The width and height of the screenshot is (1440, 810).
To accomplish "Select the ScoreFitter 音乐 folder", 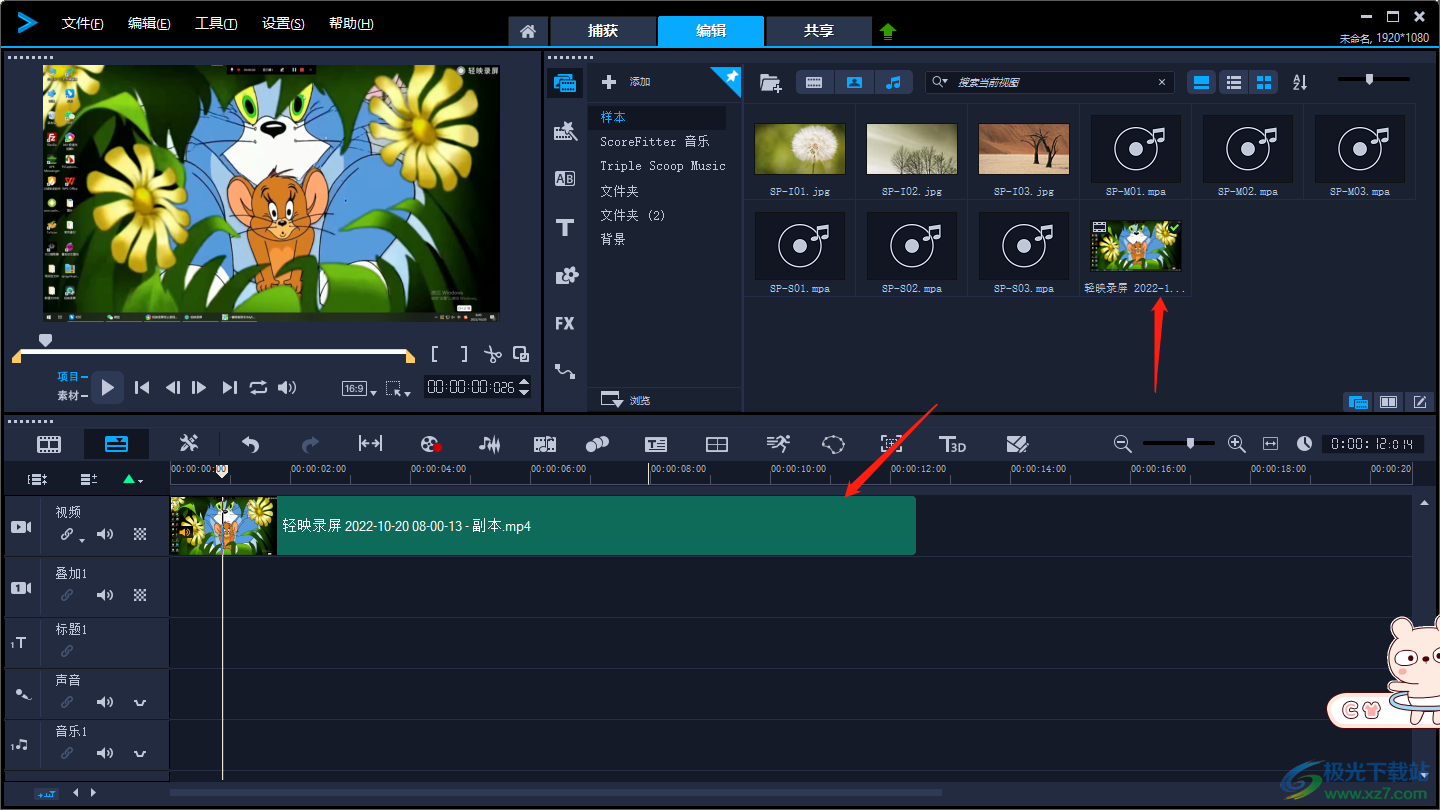I will coord(655,142).
